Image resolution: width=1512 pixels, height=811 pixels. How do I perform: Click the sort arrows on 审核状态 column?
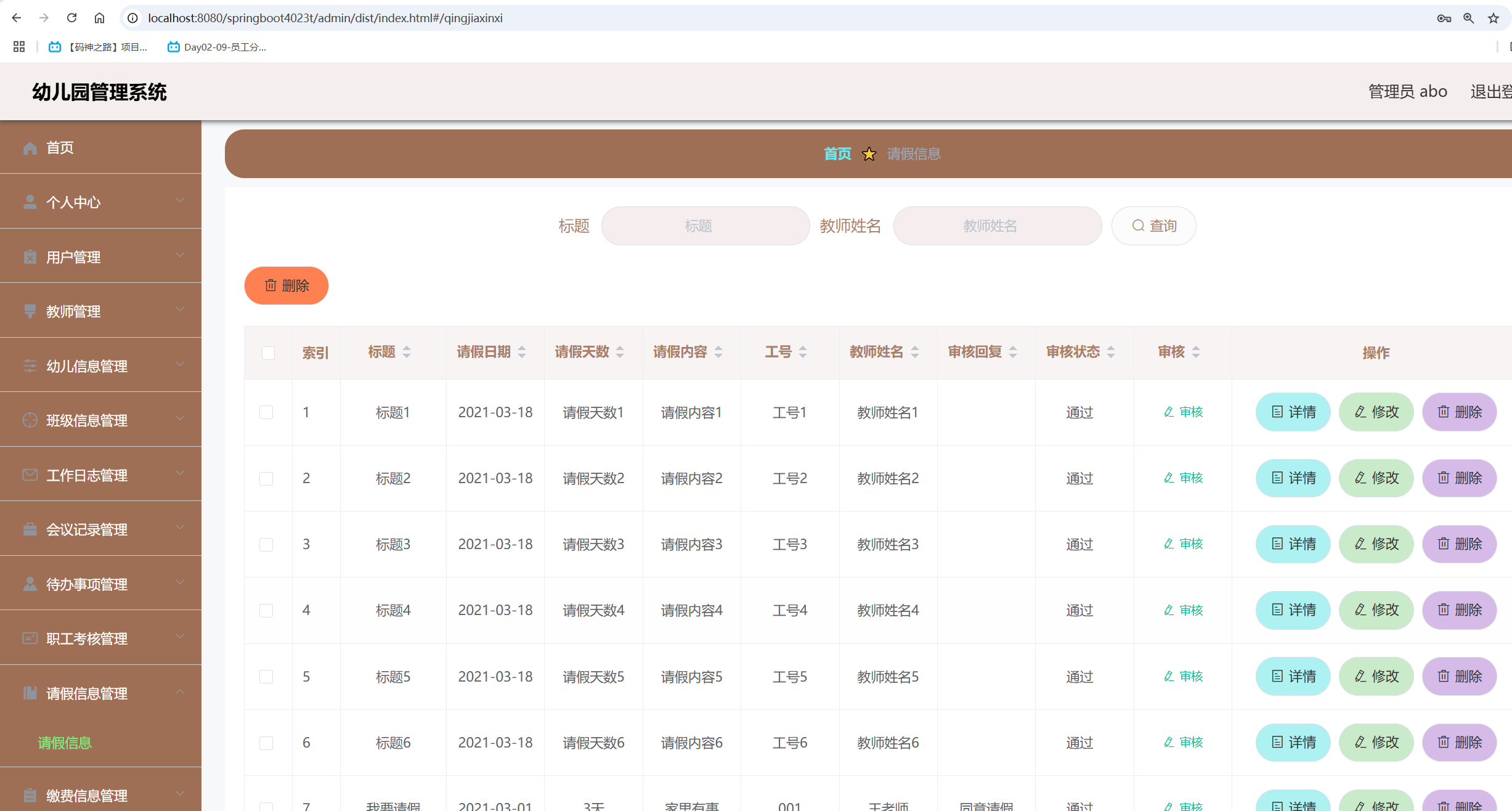tap(1111, 352)
